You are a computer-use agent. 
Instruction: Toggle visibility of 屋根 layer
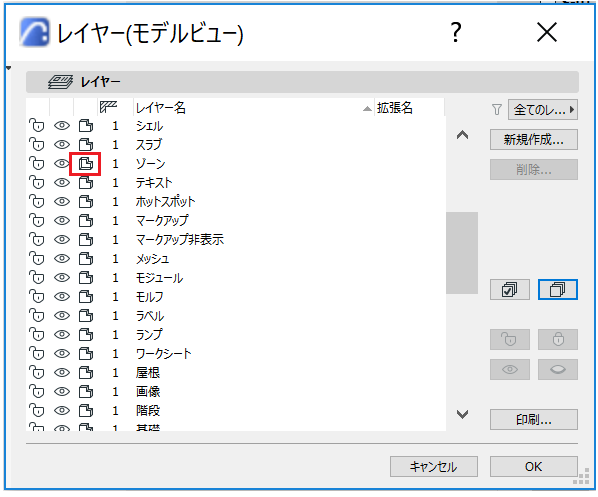pos(61,372)
